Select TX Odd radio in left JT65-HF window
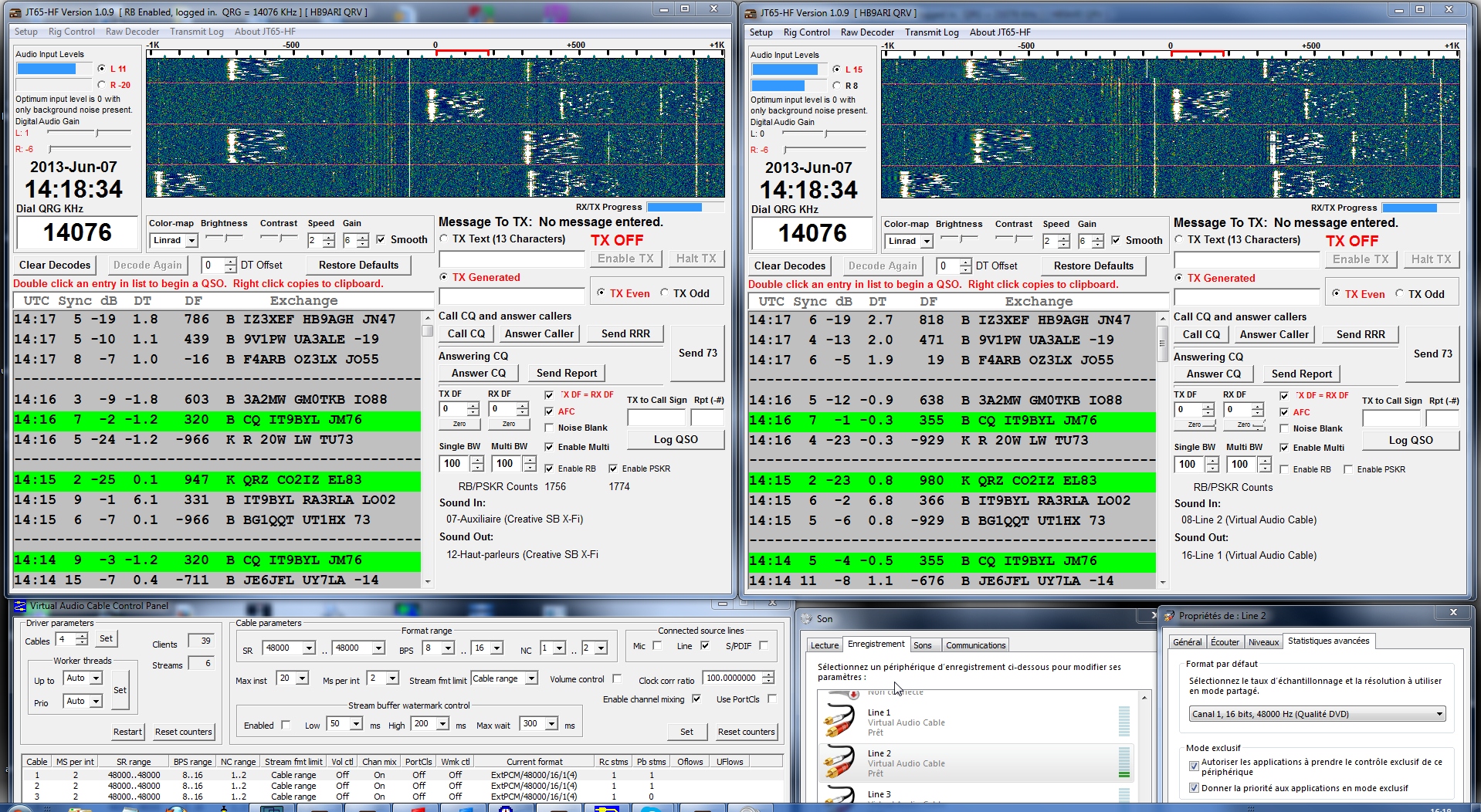The width and height of the screenshot is (1481, 812). tap(664, 293)
